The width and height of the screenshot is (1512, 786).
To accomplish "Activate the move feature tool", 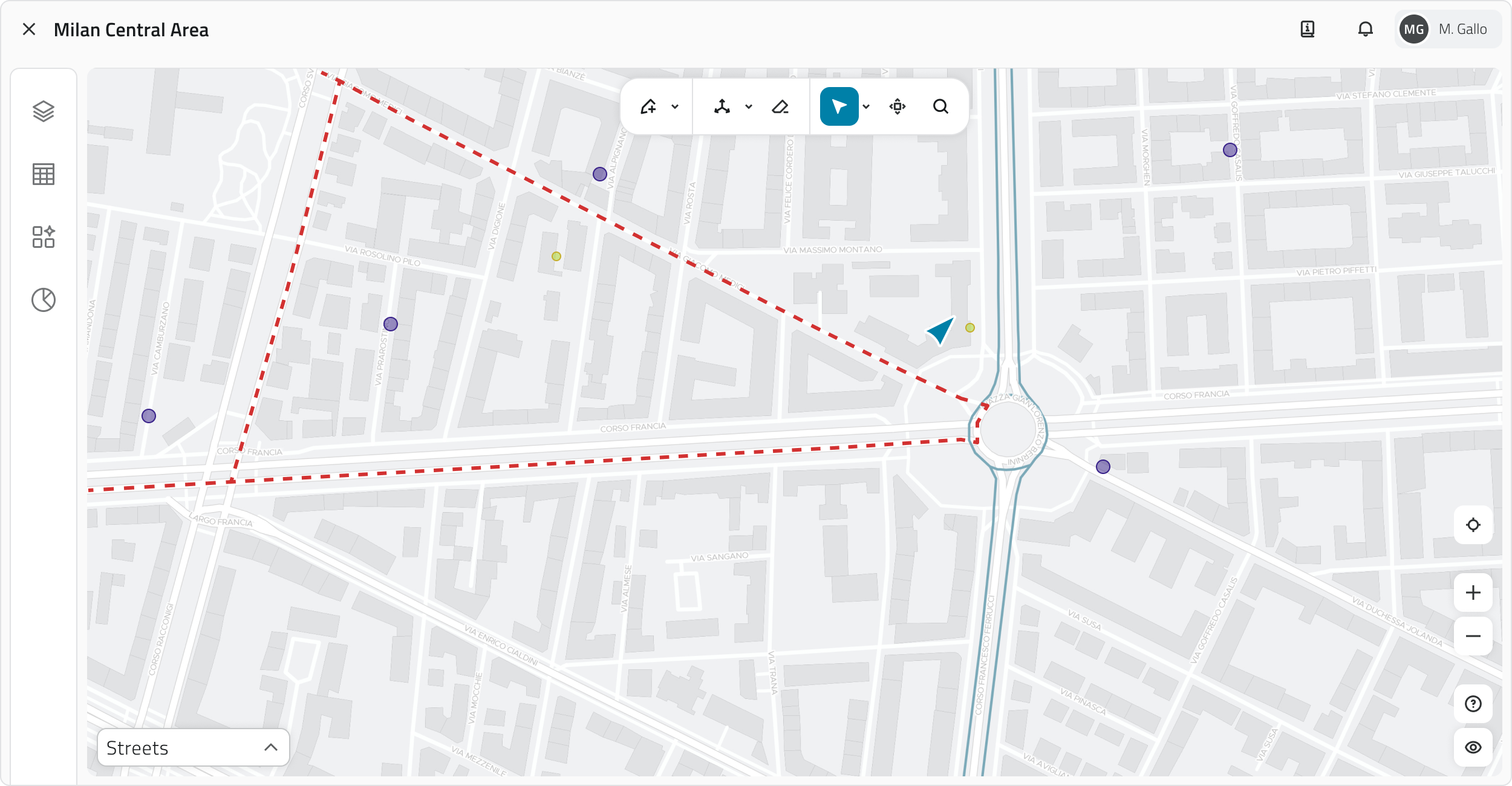I will 897,106.
